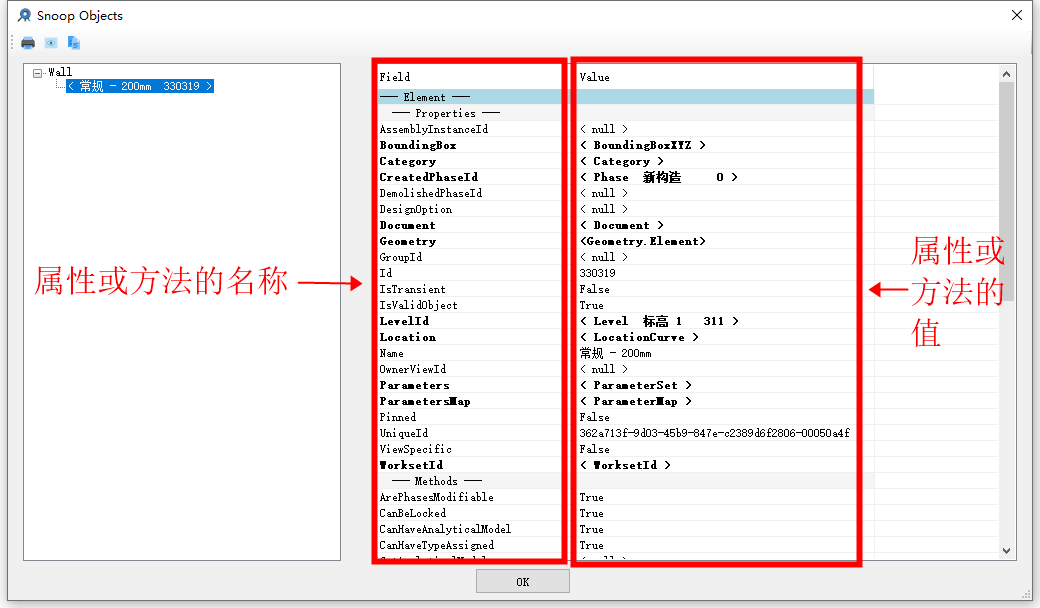Open the < WorksetId > value

(625, 465)
